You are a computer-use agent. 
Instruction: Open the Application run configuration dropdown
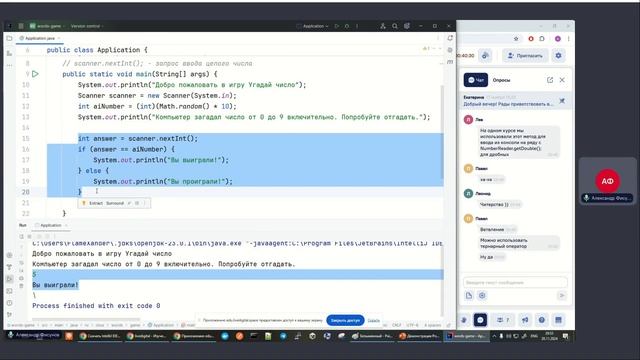pyautogui.click(x=313, y=26)
